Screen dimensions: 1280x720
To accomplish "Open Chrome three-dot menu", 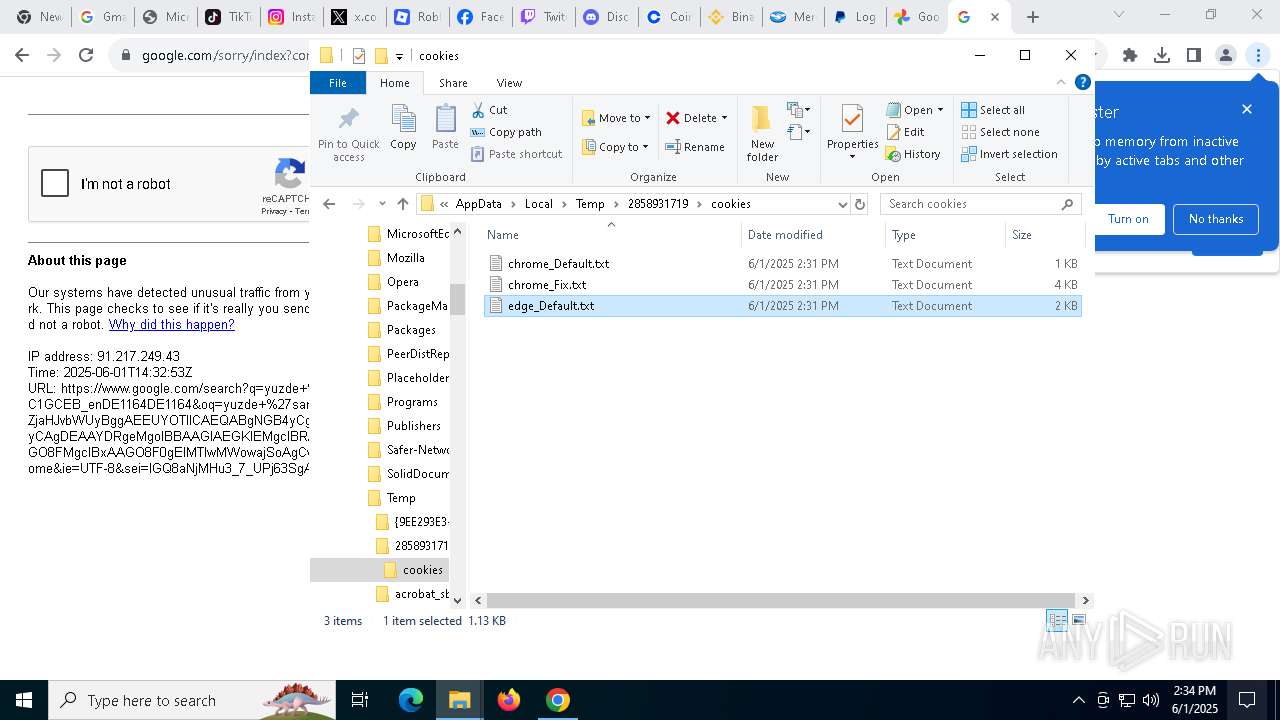I will click(1258, 56).
